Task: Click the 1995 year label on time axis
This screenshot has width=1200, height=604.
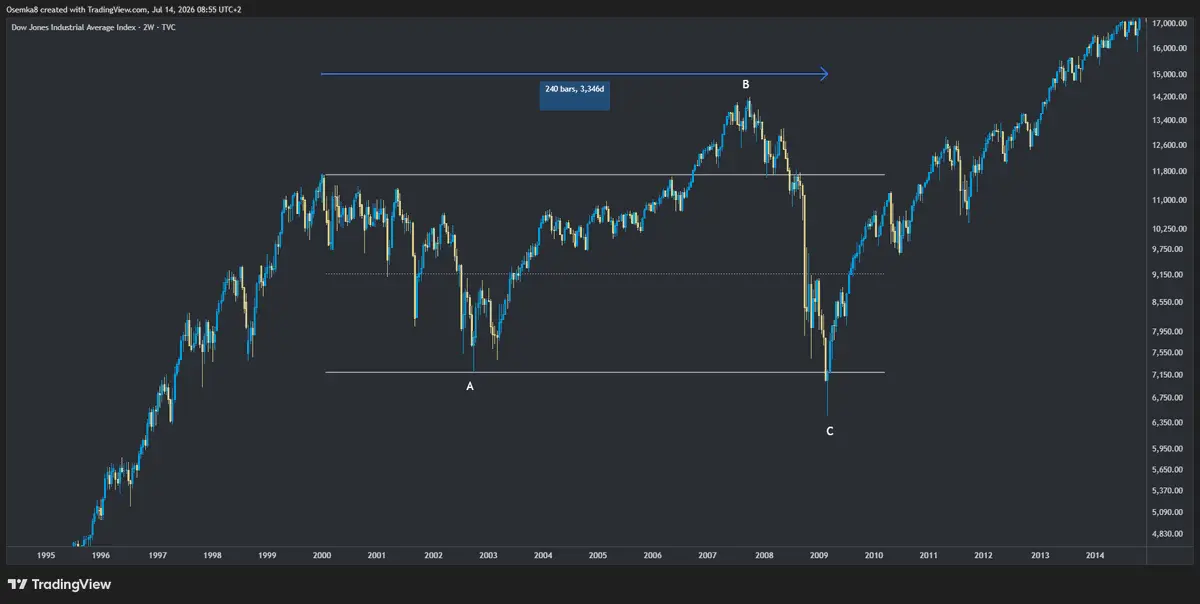Action: tap(45, 555)
